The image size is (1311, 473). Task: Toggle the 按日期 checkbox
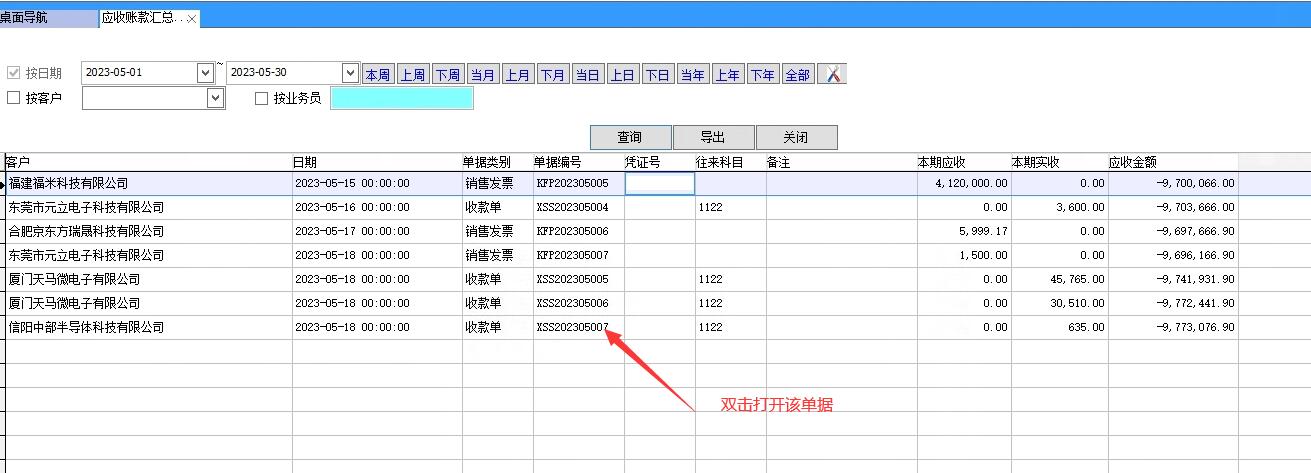[x=14, y=73]
